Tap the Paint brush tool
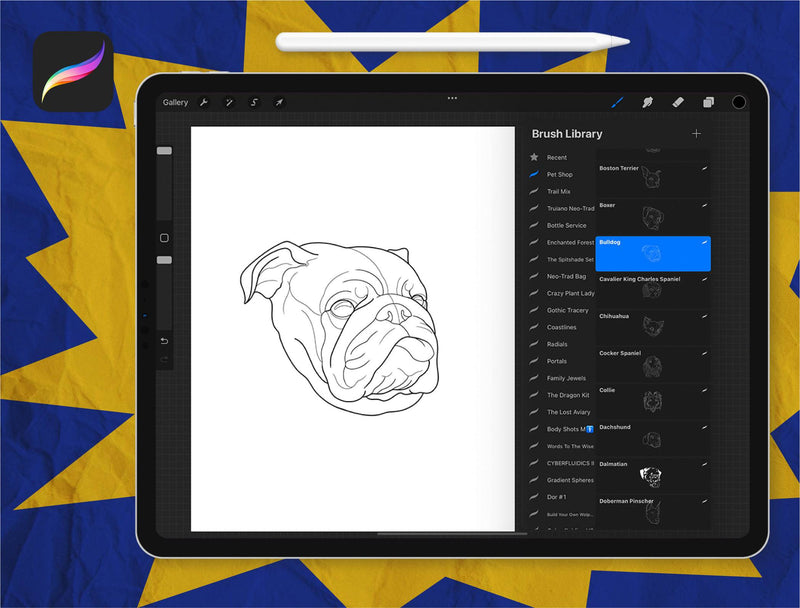800x608 pixels. [617, 102]
